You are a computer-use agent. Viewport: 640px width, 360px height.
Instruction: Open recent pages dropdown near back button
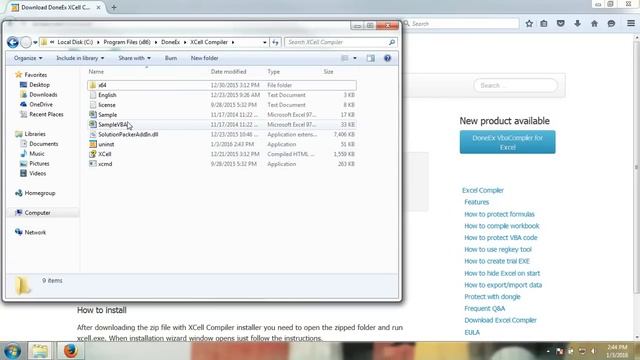coord(35,42)
